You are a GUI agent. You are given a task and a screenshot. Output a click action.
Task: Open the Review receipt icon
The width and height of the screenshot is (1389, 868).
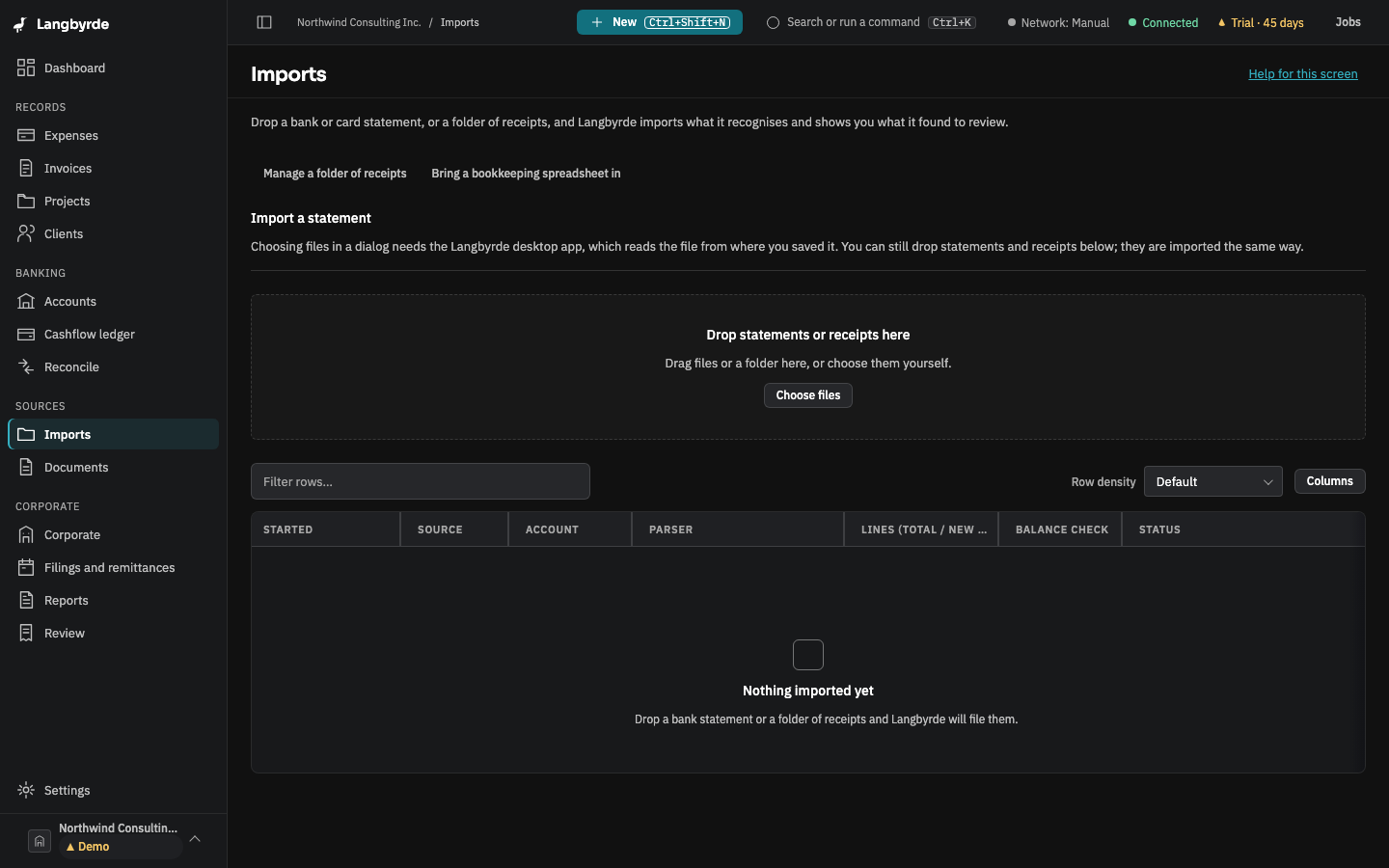click(26, 633)
